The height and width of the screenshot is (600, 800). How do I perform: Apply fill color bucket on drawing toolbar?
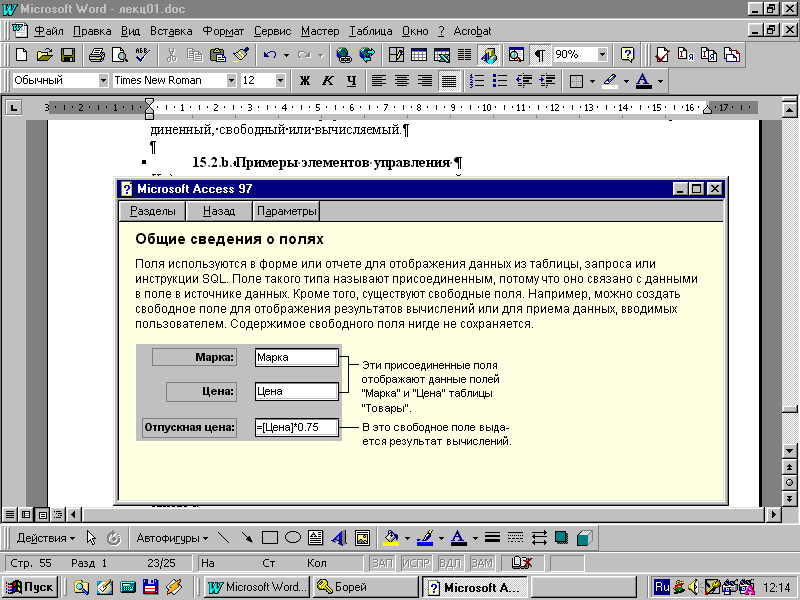click(x=391, y=538)
